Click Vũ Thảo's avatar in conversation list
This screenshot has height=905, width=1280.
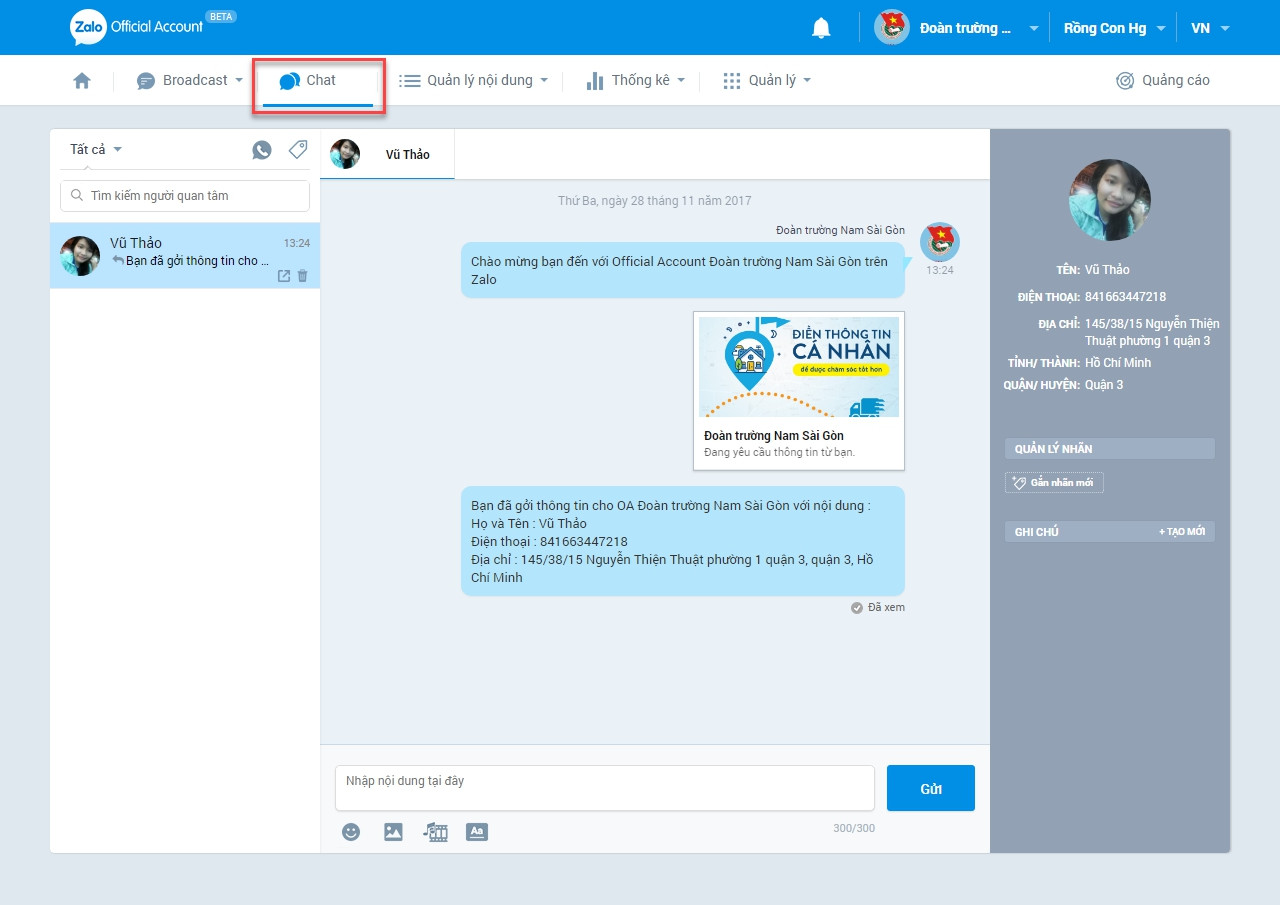coord(80,256)
